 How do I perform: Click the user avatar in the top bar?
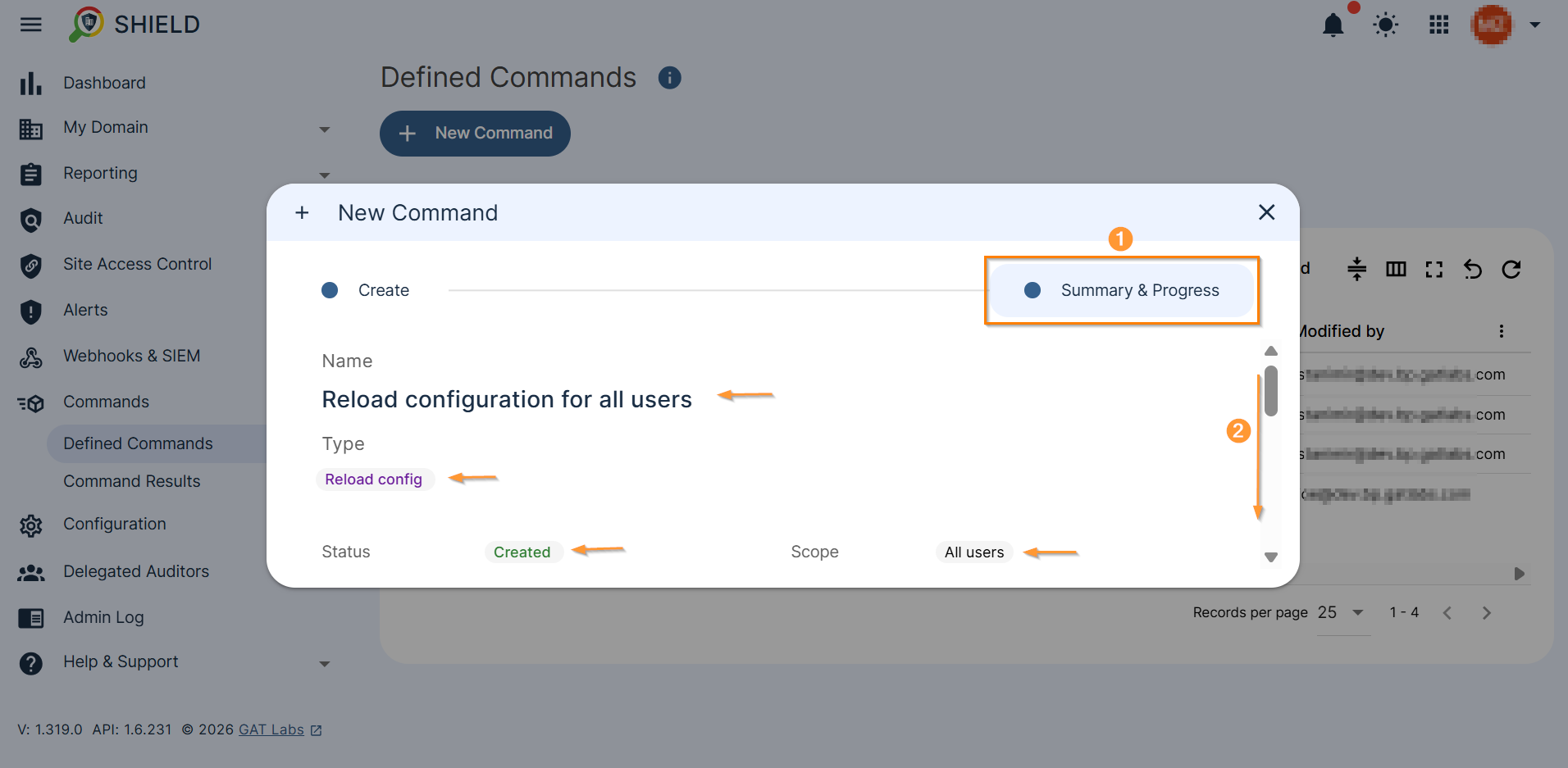(1492, 25)
